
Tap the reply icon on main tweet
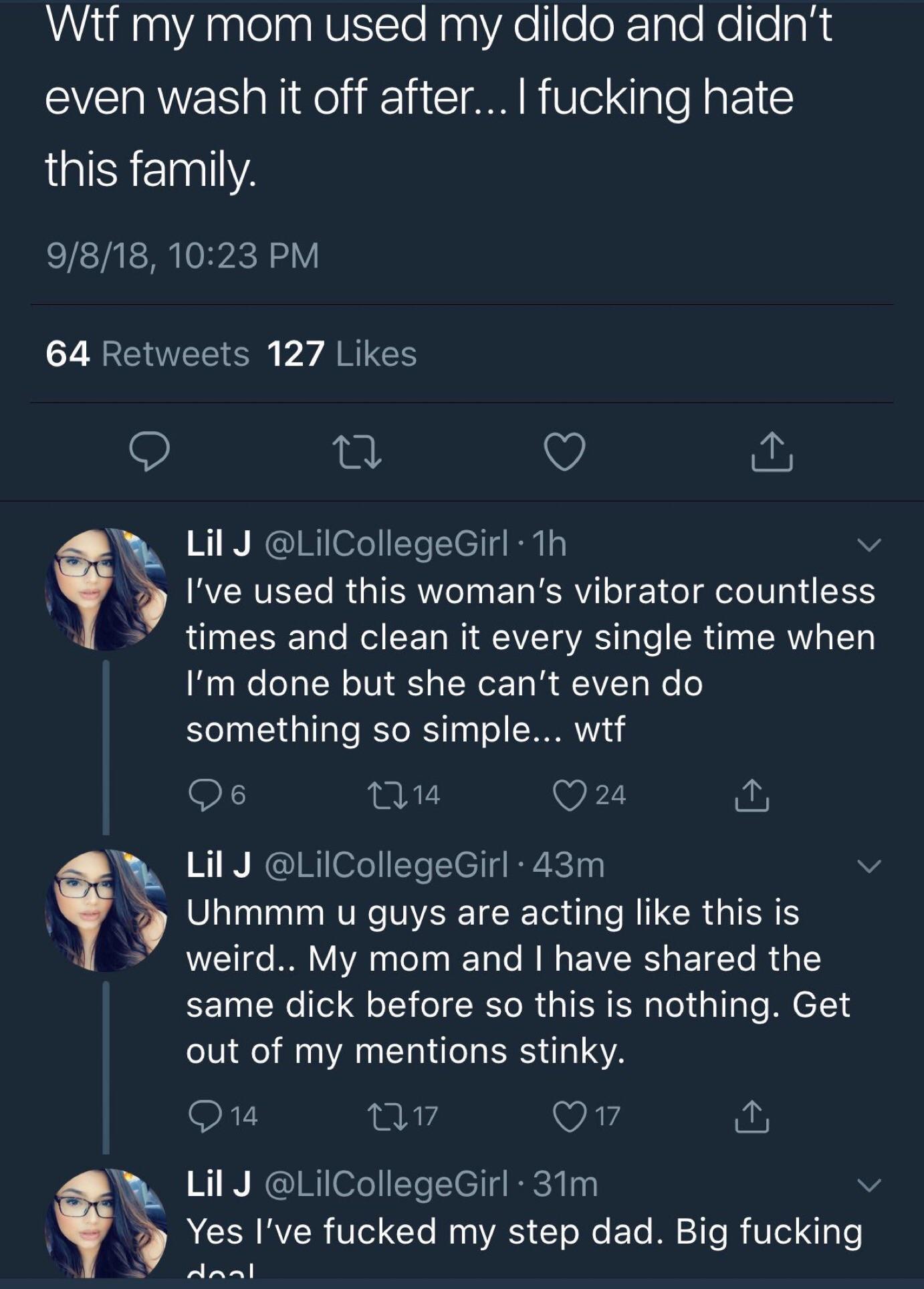[x=149, y=452]
